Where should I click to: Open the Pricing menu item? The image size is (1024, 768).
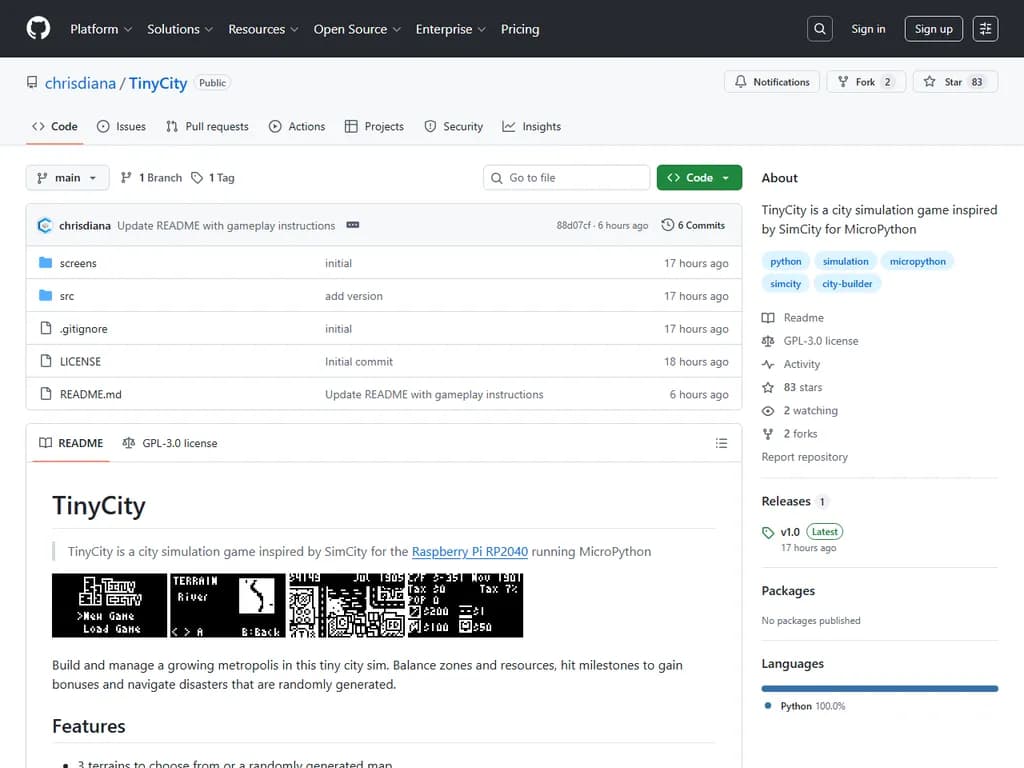coord(520,29)
